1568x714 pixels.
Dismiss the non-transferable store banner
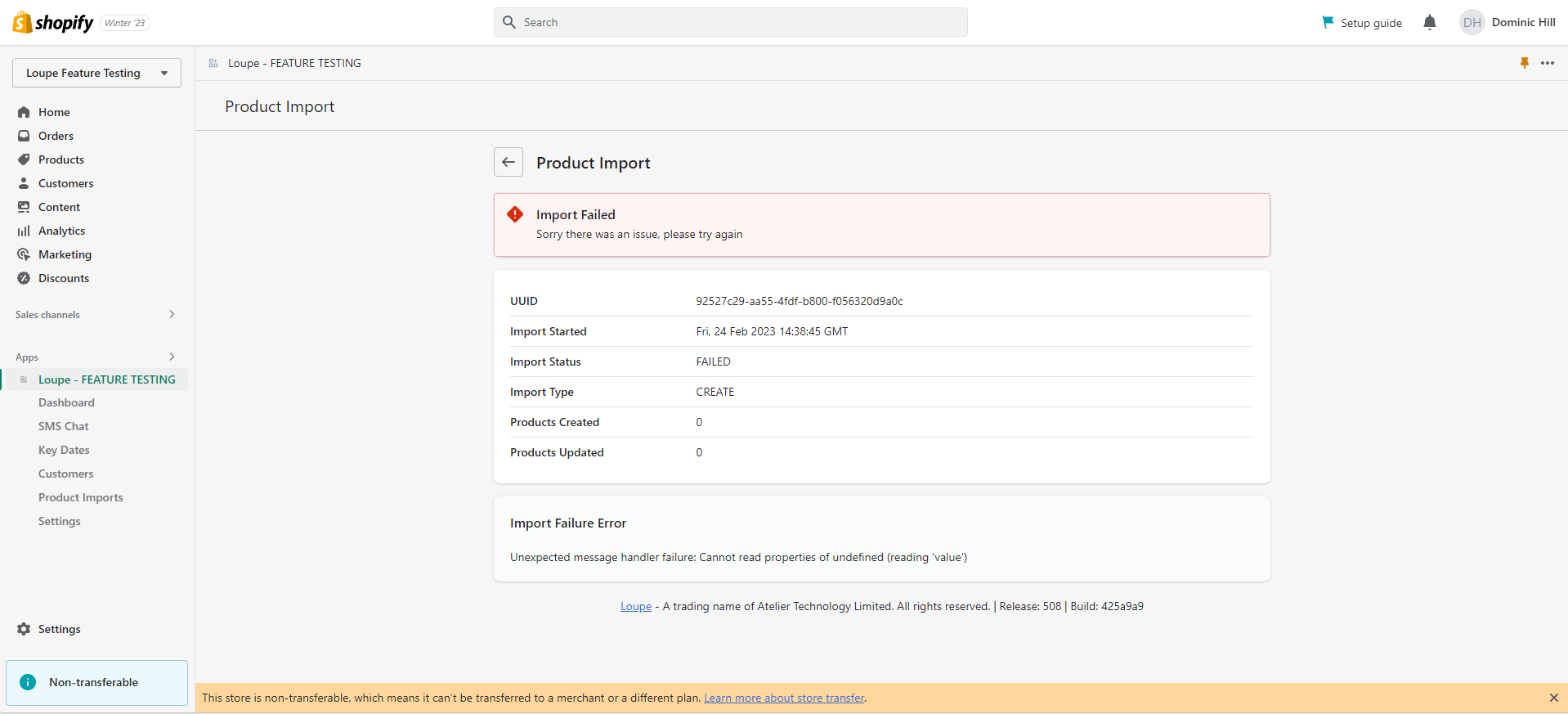[1553, 698]
